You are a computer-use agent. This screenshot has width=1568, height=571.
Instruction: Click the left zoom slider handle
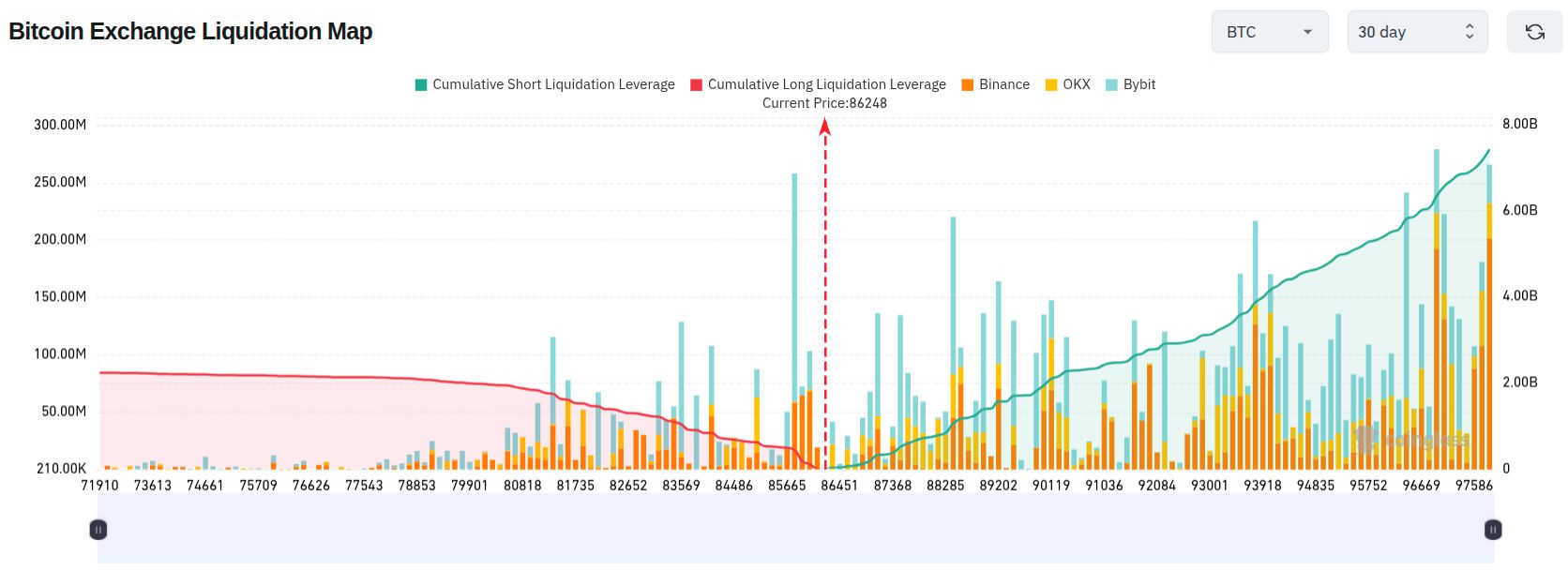(98, 530)
